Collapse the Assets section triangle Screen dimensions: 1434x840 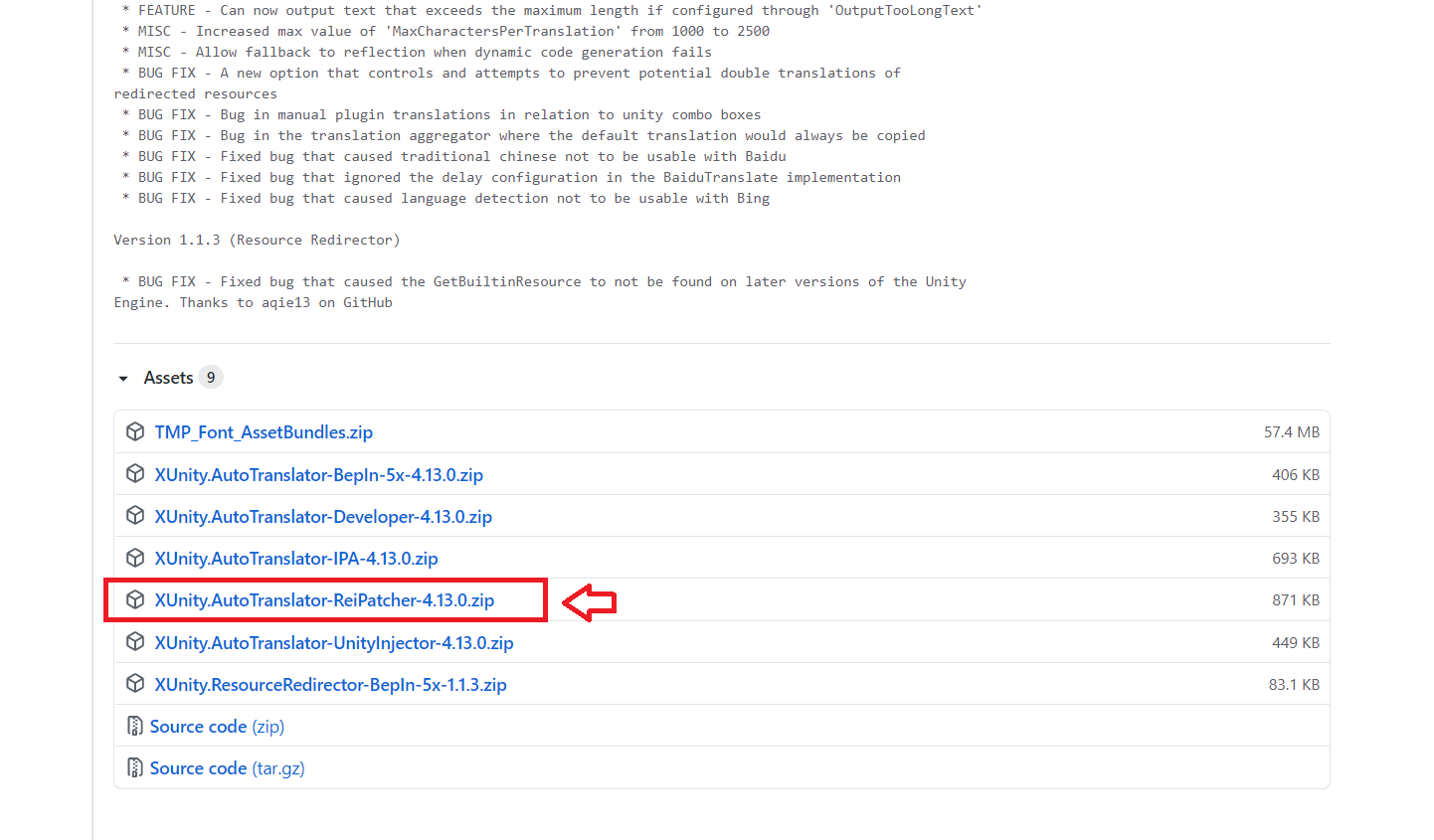pos(123,379)
